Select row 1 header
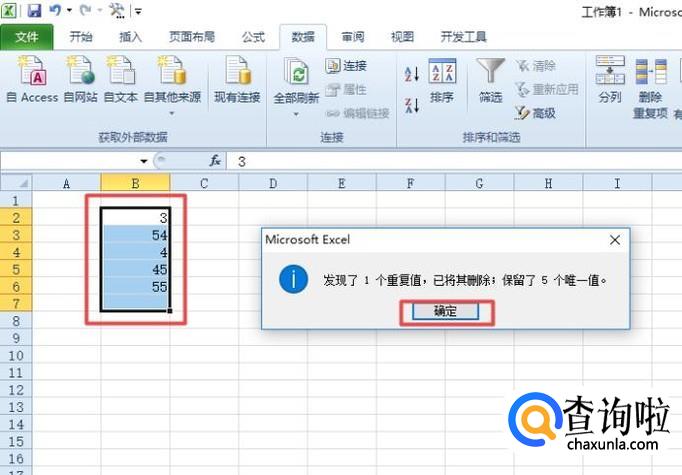Viewport: 682px width, 475px height. tap(16, 201)
